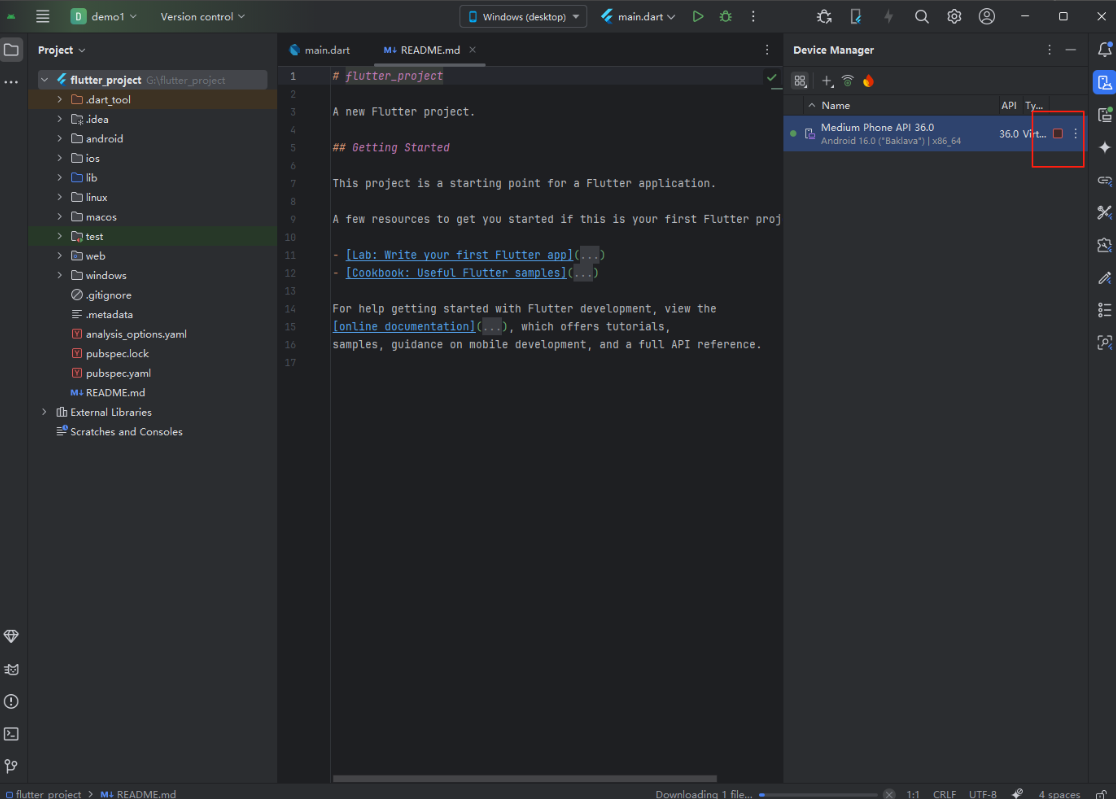Image resolution: width=1116 pixels, height=799 pixels.
Task: Toggle the Project tool window folder icon
Action: click(11, 50)
